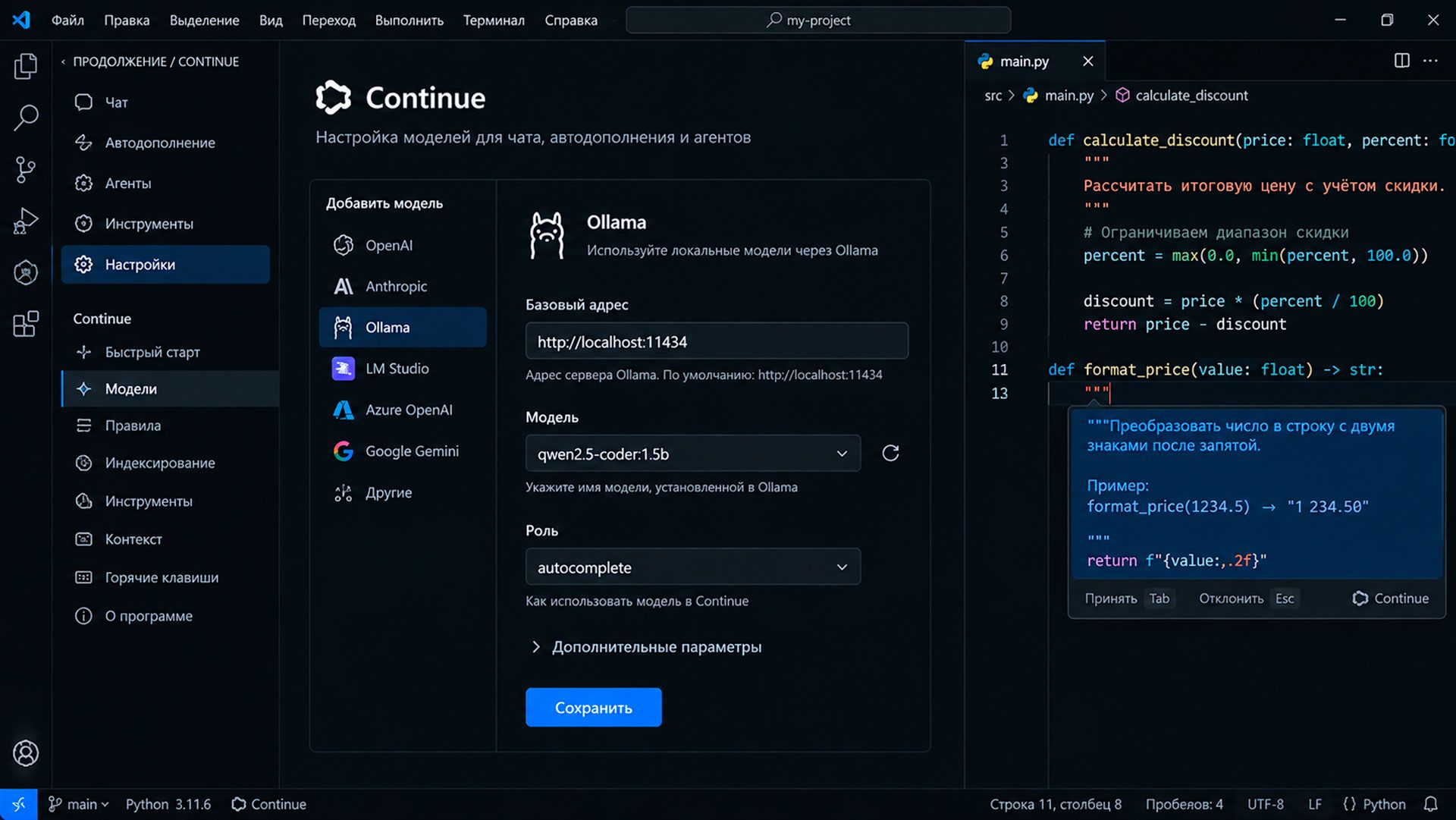
Task: Open the Source Control view
Action: click(26, 169)
